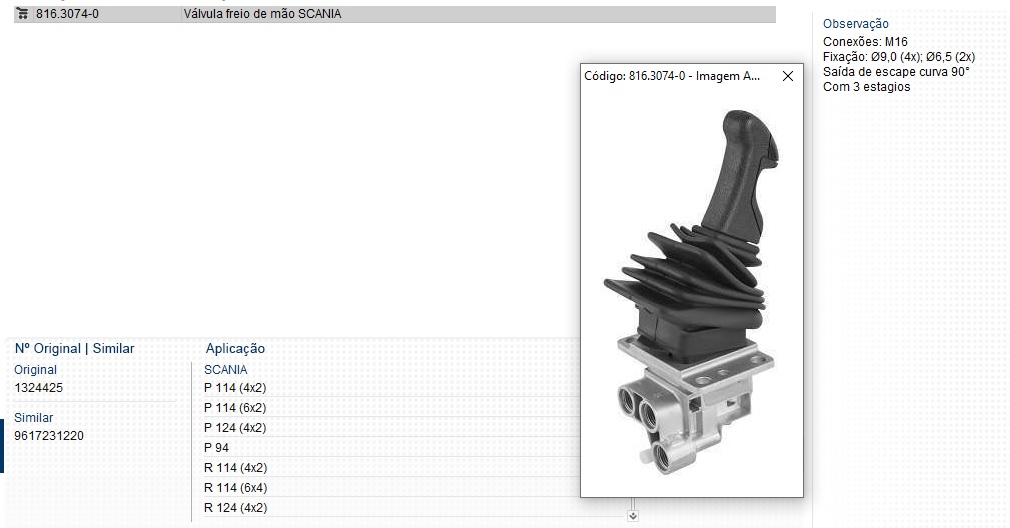
Task: Select the R 114 (6x4) application row
Action: point(235,488)
